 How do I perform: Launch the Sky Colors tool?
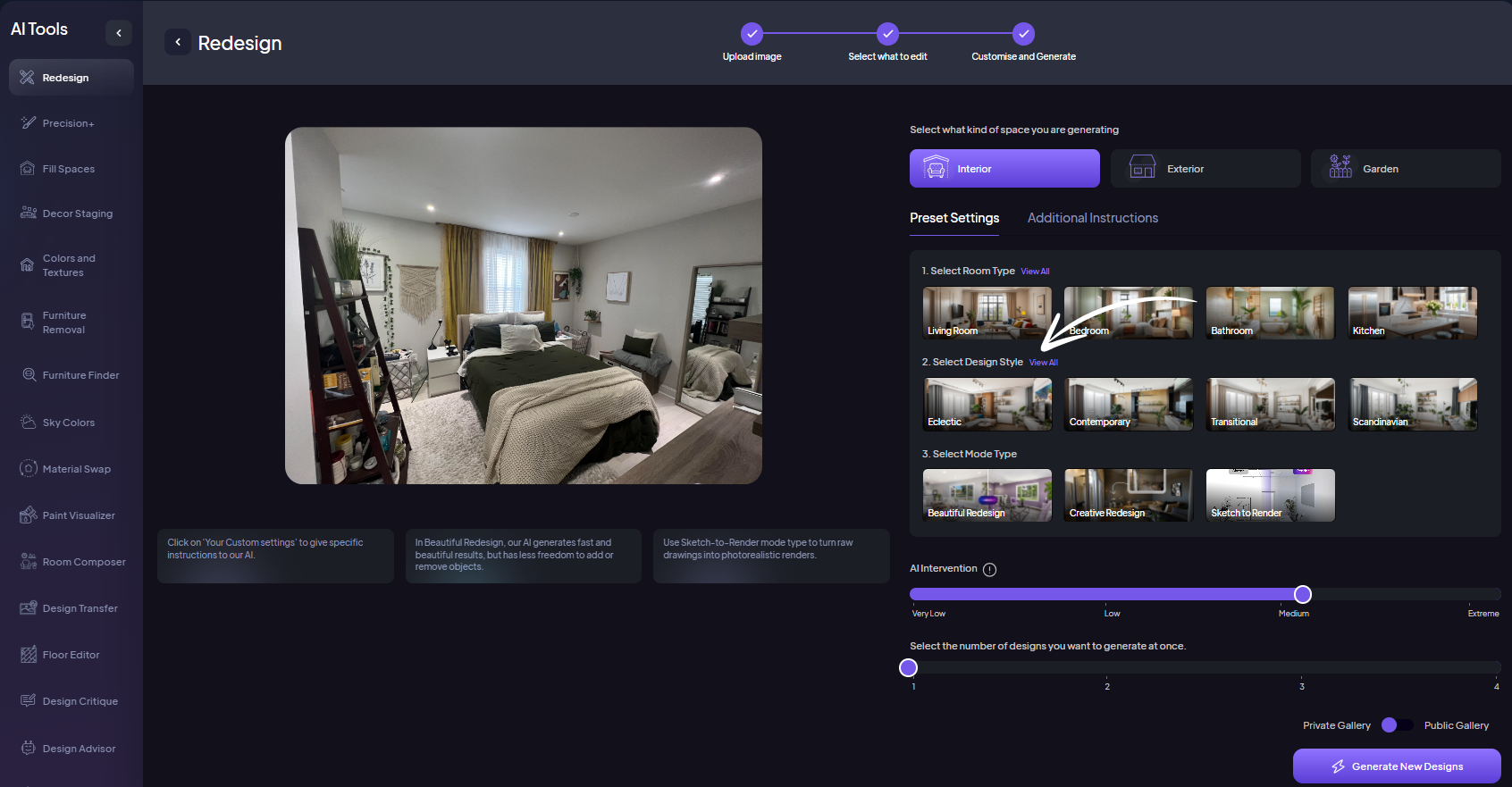click(x=68, y=423)
